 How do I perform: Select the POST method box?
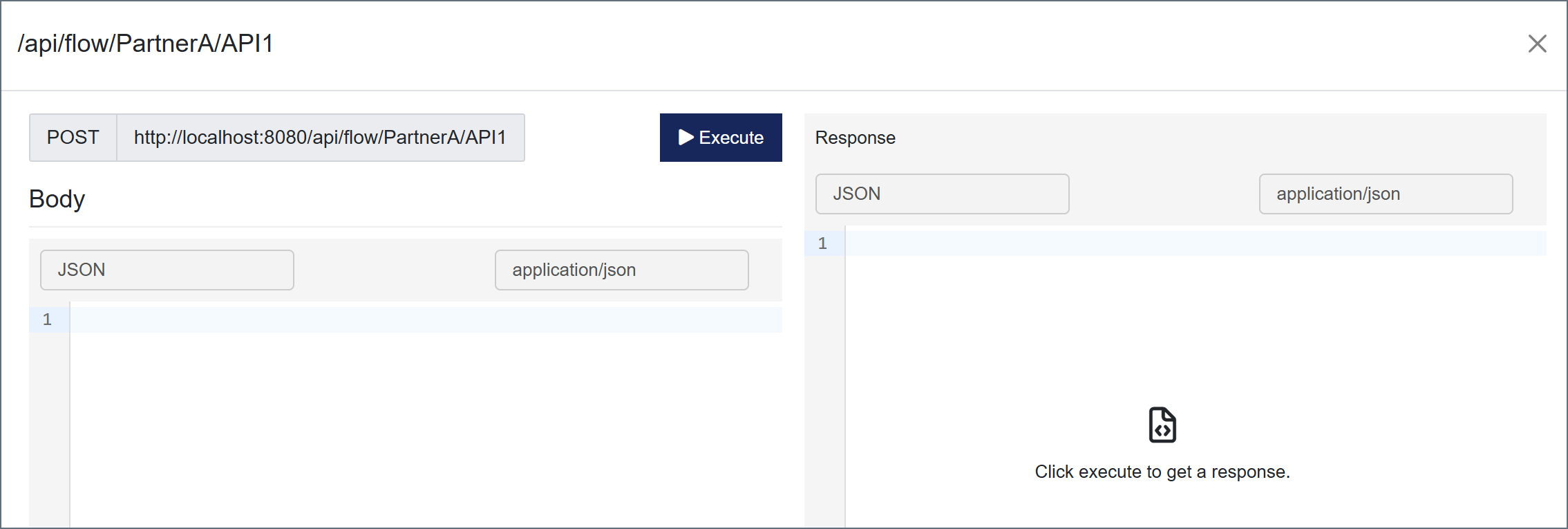coord(73,138)
